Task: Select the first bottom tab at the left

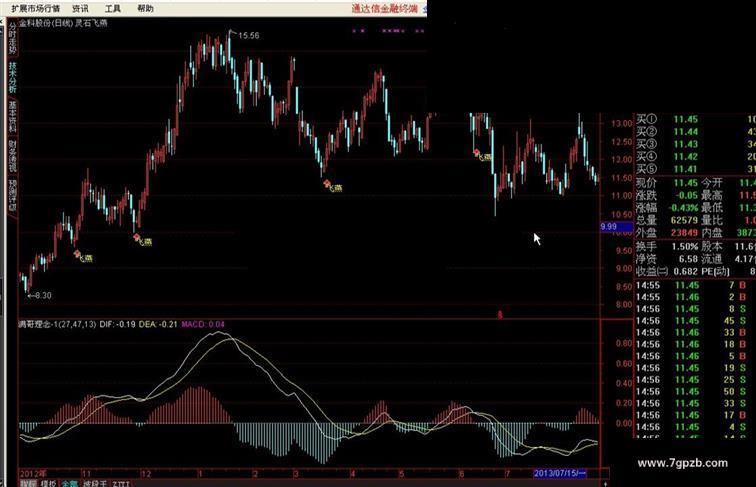Action: tap(28, 483)
